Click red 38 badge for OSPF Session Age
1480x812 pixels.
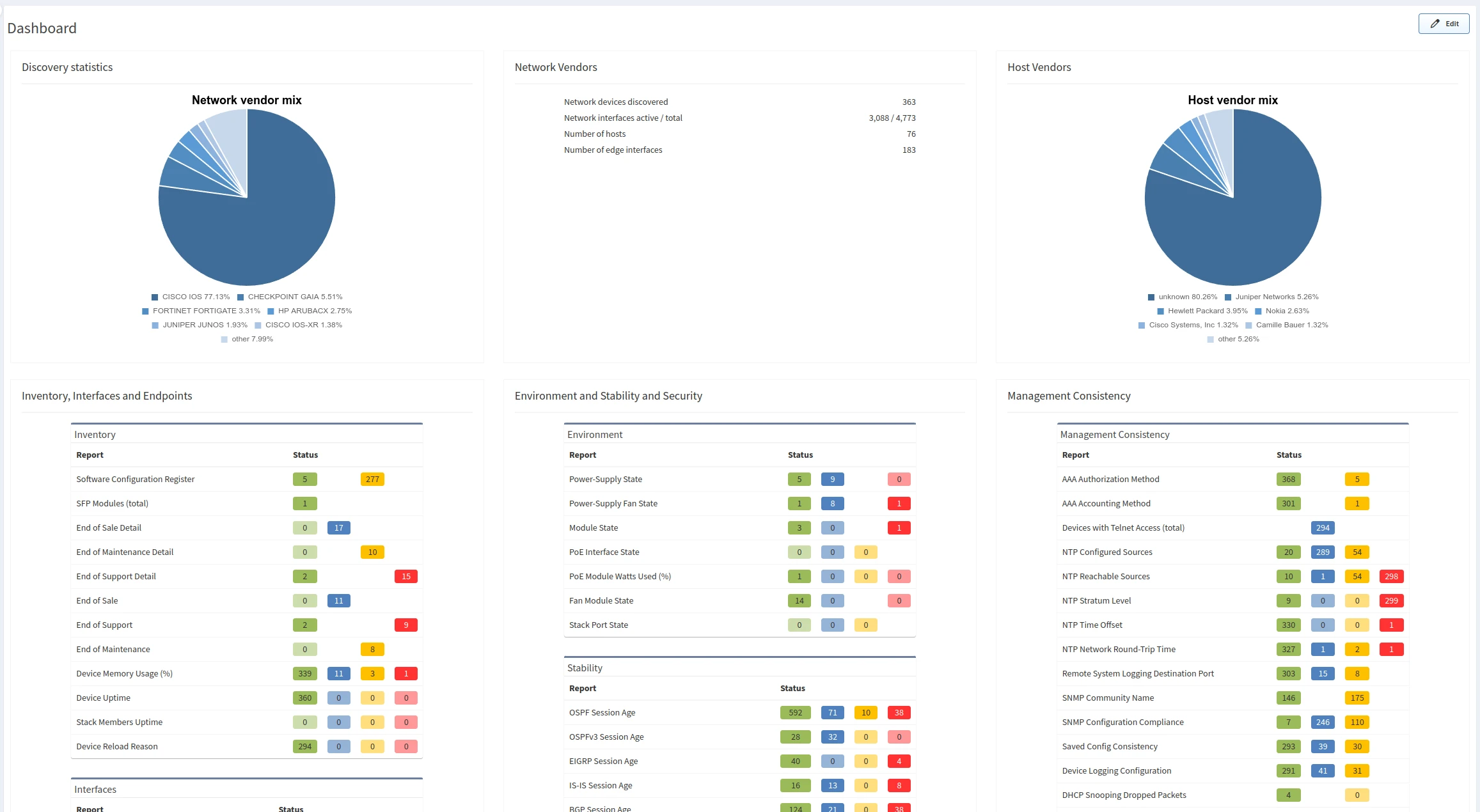click(x=899, y=713)
